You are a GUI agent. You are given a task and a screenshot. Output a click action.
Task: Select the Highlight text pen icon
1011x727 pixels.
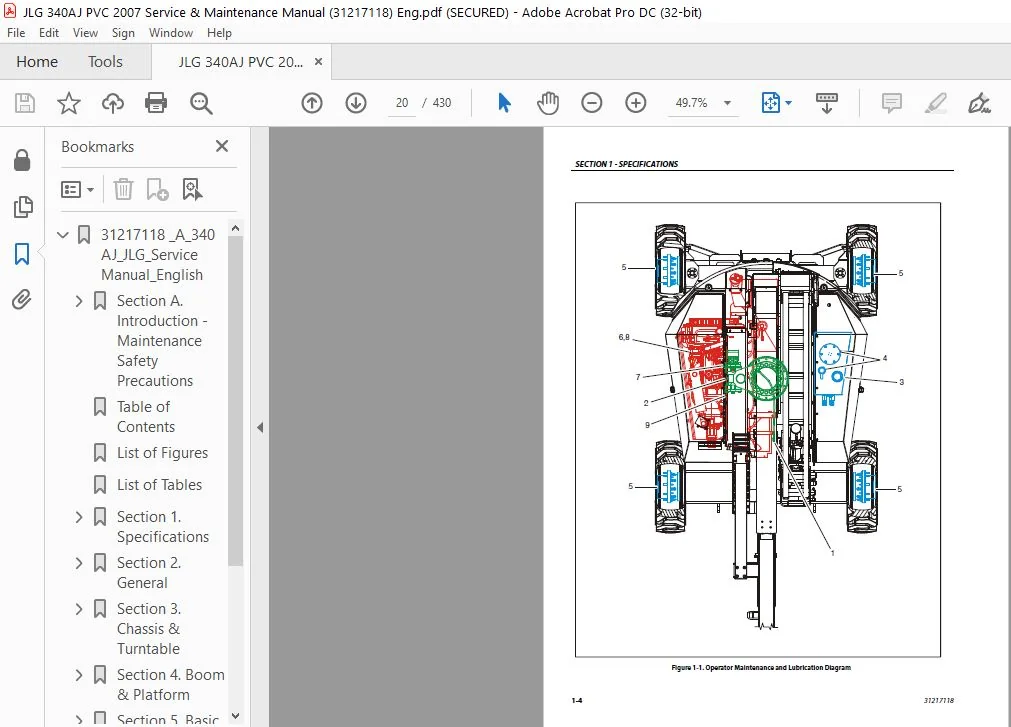[936, 103]
